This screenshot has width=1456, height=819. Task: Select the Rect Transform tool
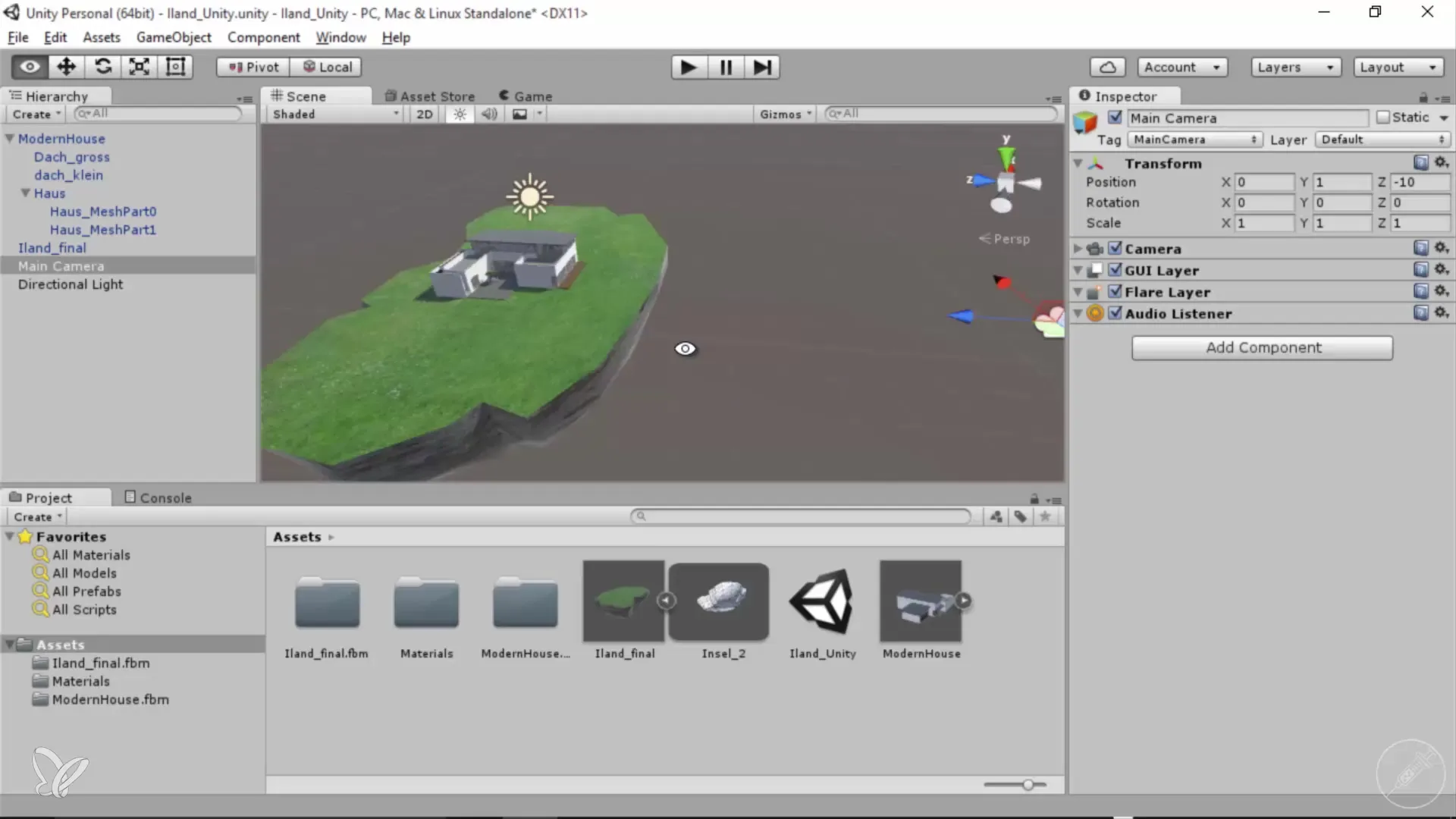click(x=175, y=67)
